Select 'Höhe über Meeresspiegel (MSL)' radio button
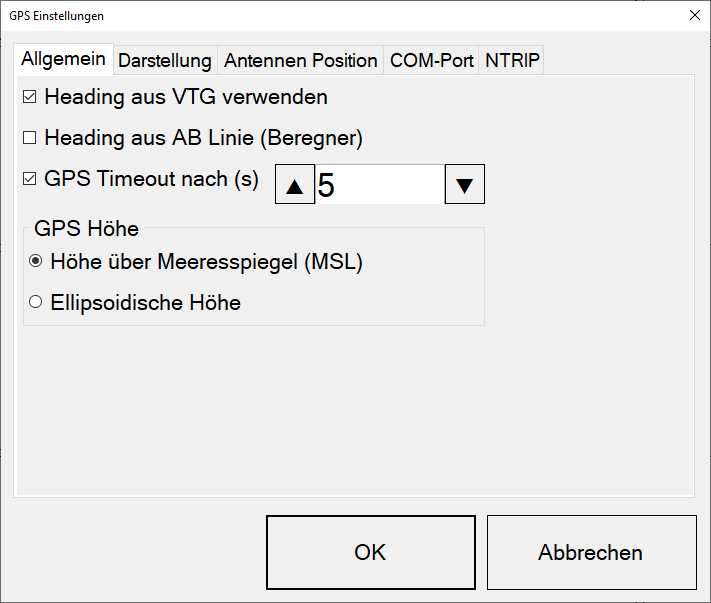 click(x=36, y=263)
